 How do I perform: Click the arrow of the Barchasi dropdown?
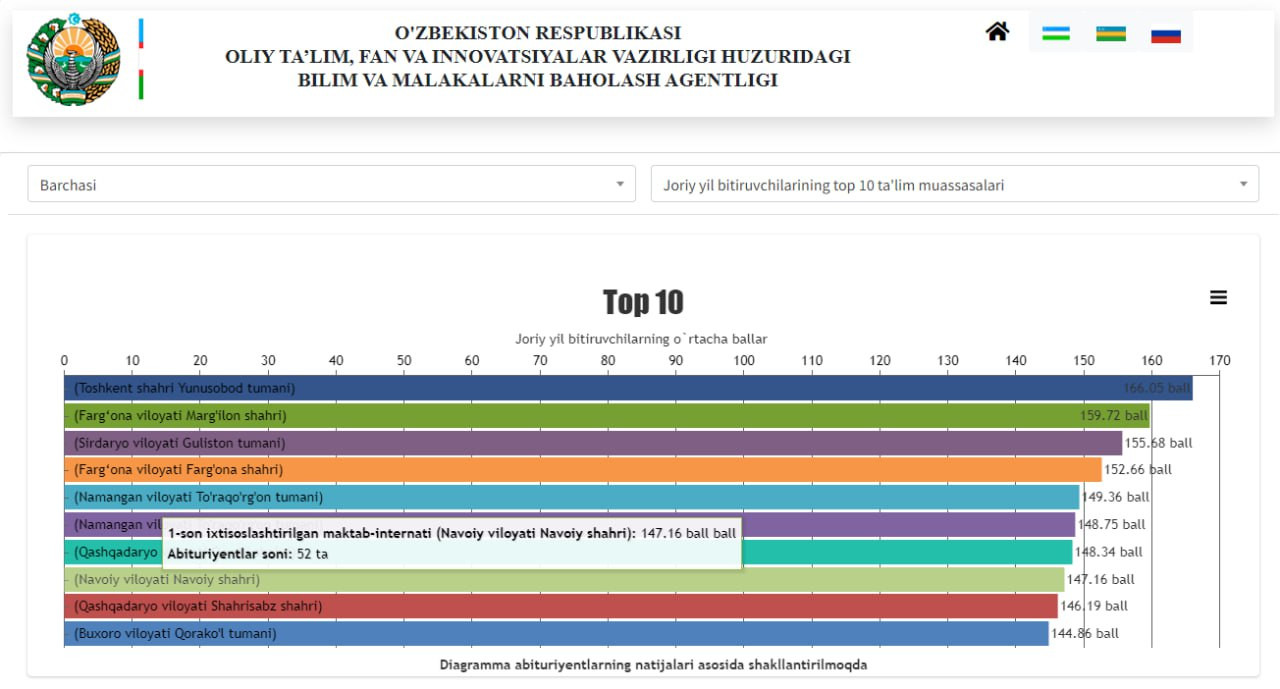(620, 185)
